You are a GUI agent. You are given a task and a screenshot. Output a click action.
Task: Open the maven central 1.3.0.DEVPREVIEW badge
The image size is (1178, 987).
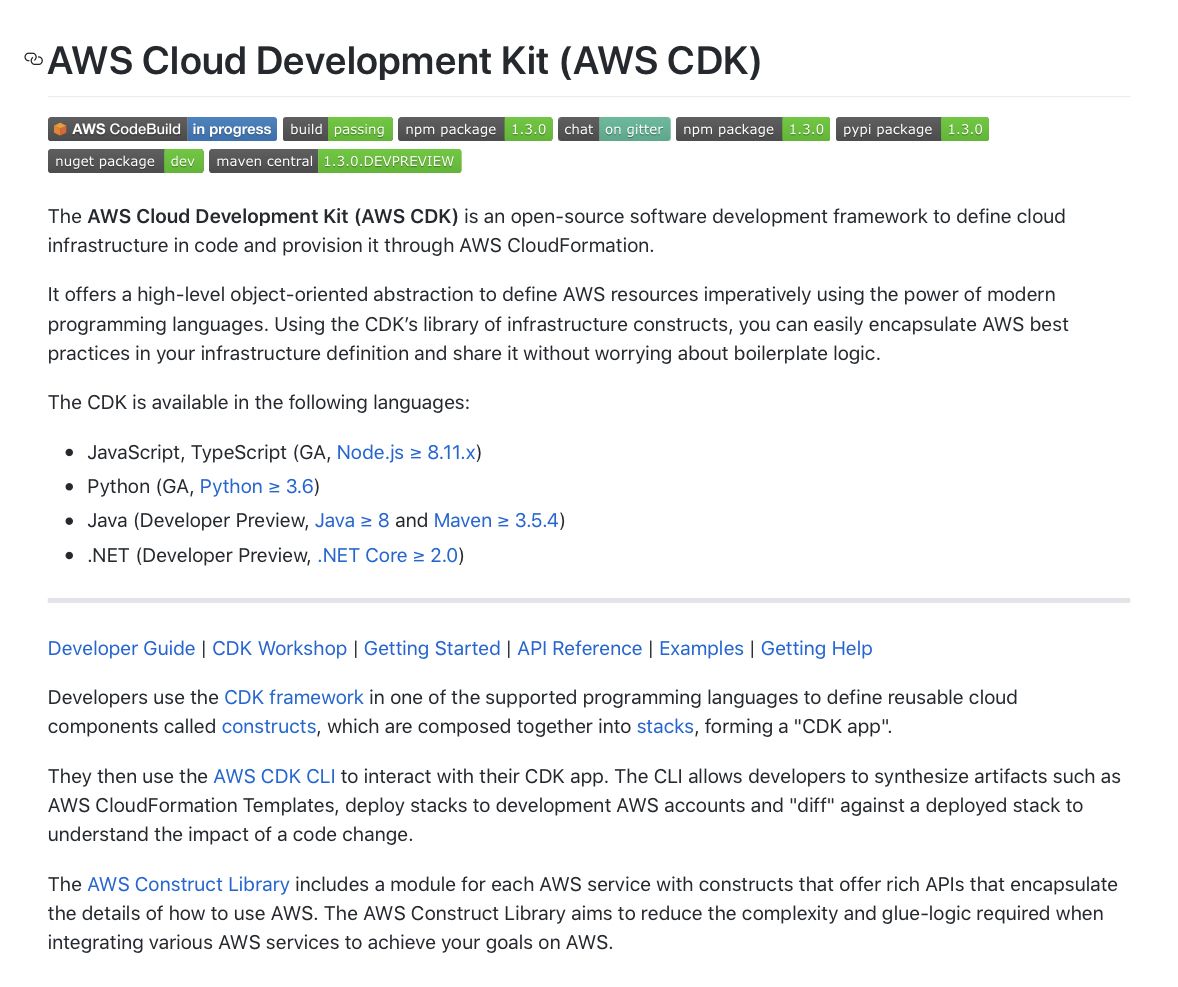335,161
